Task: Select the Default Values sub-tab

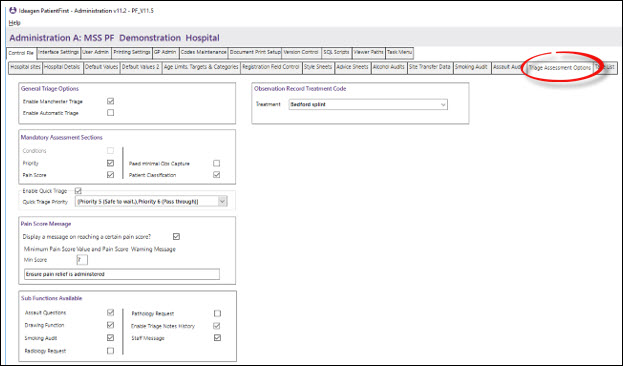Action: (x=102, y=68)
